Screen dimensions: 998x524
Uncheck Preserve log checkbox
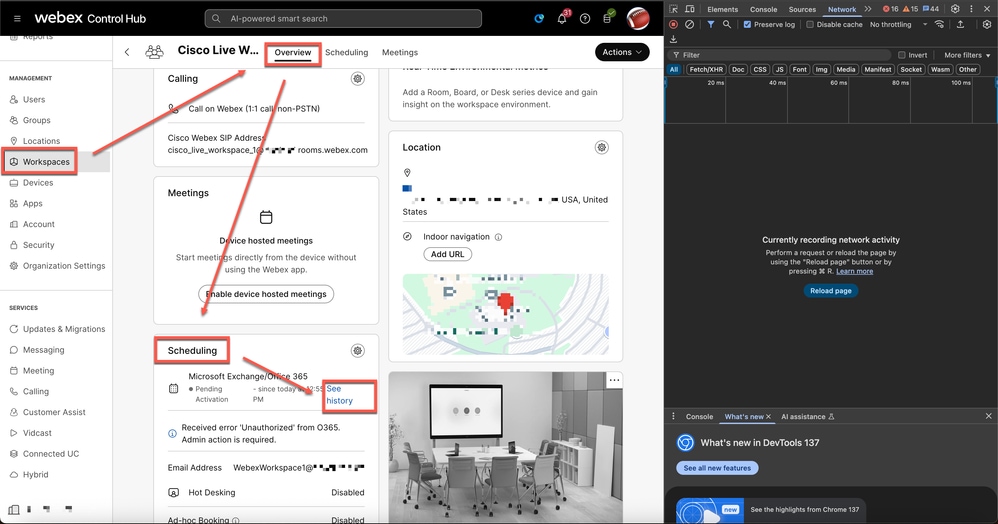coord(747,24)
